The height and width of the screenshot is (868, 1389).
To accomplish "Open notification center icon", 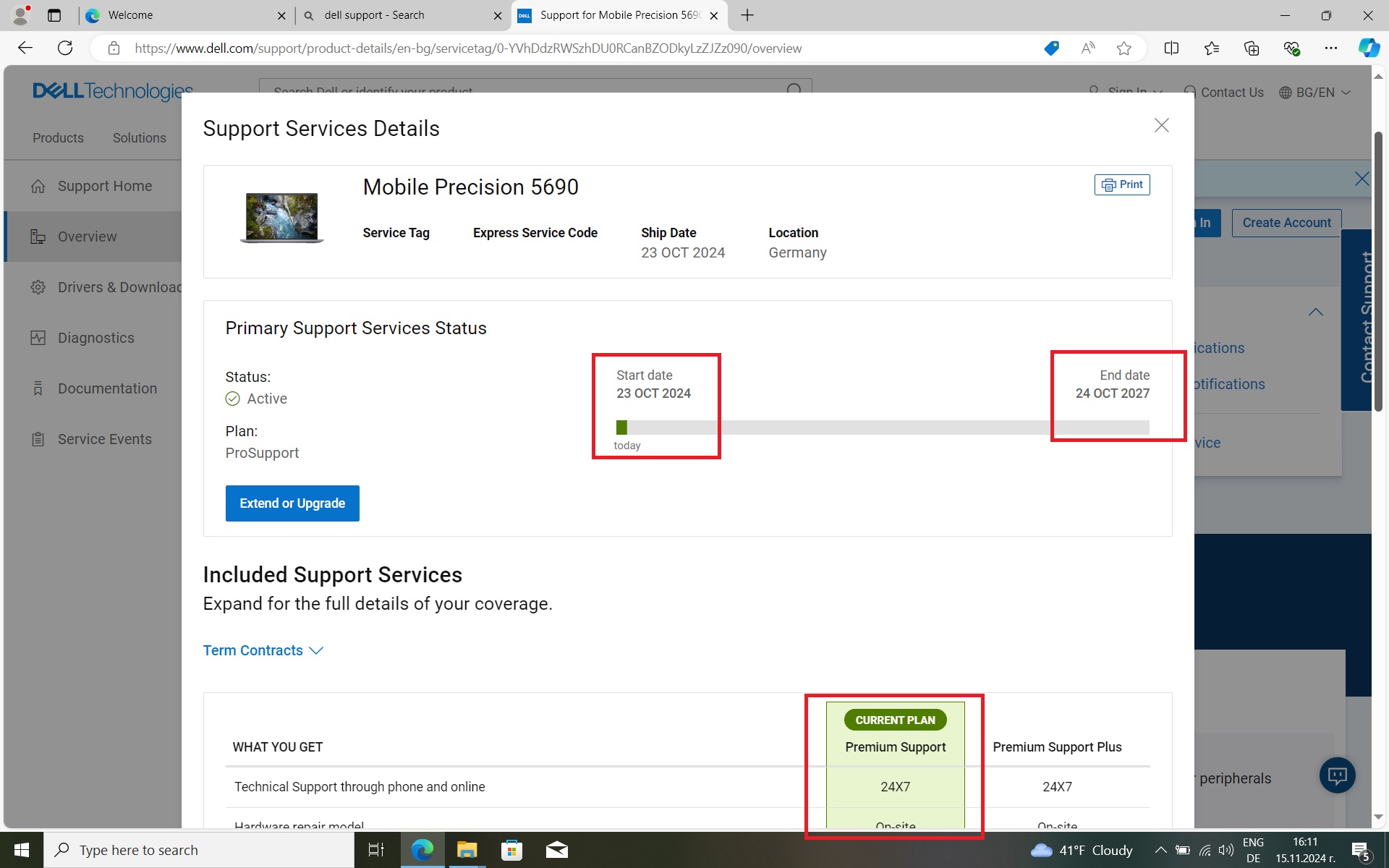I will click(1362, 851).
